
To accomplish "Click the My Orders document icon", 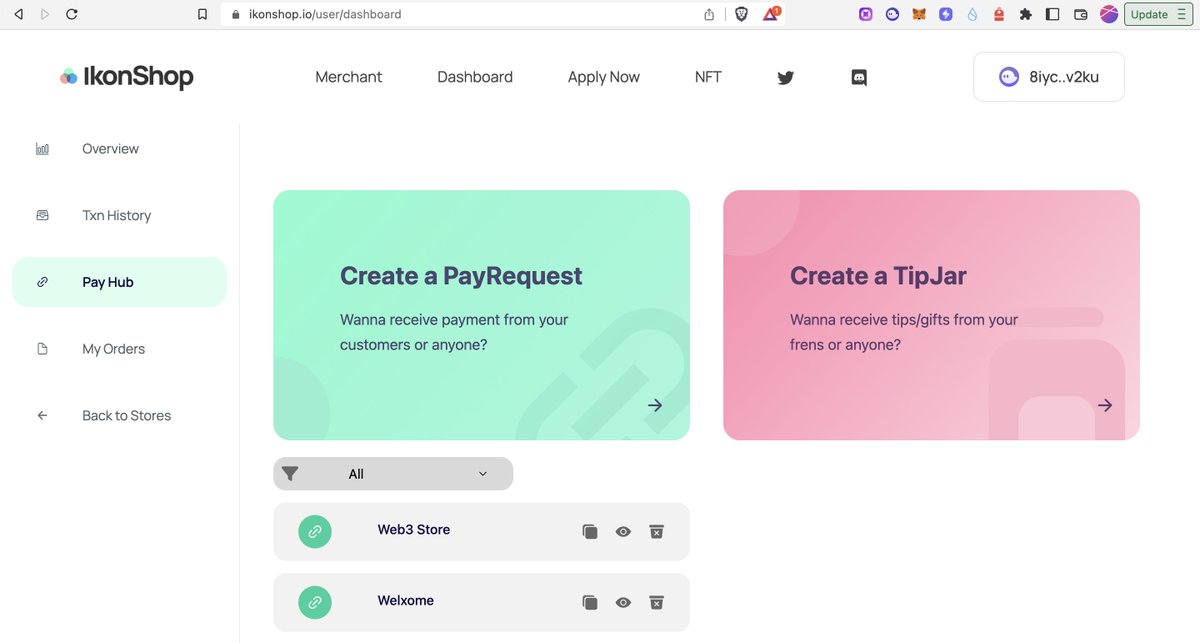I will click(x=42, y=349).
